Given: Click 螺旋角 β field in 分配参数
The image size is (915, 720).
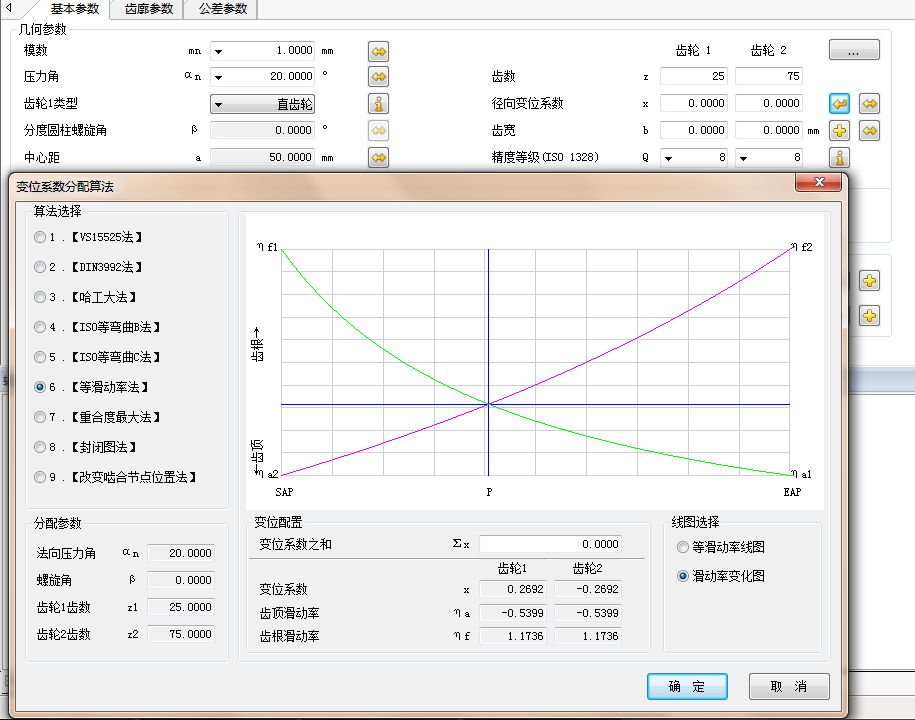Looking at the screenshot, I should pyautogui.click(x=181, y=580).
